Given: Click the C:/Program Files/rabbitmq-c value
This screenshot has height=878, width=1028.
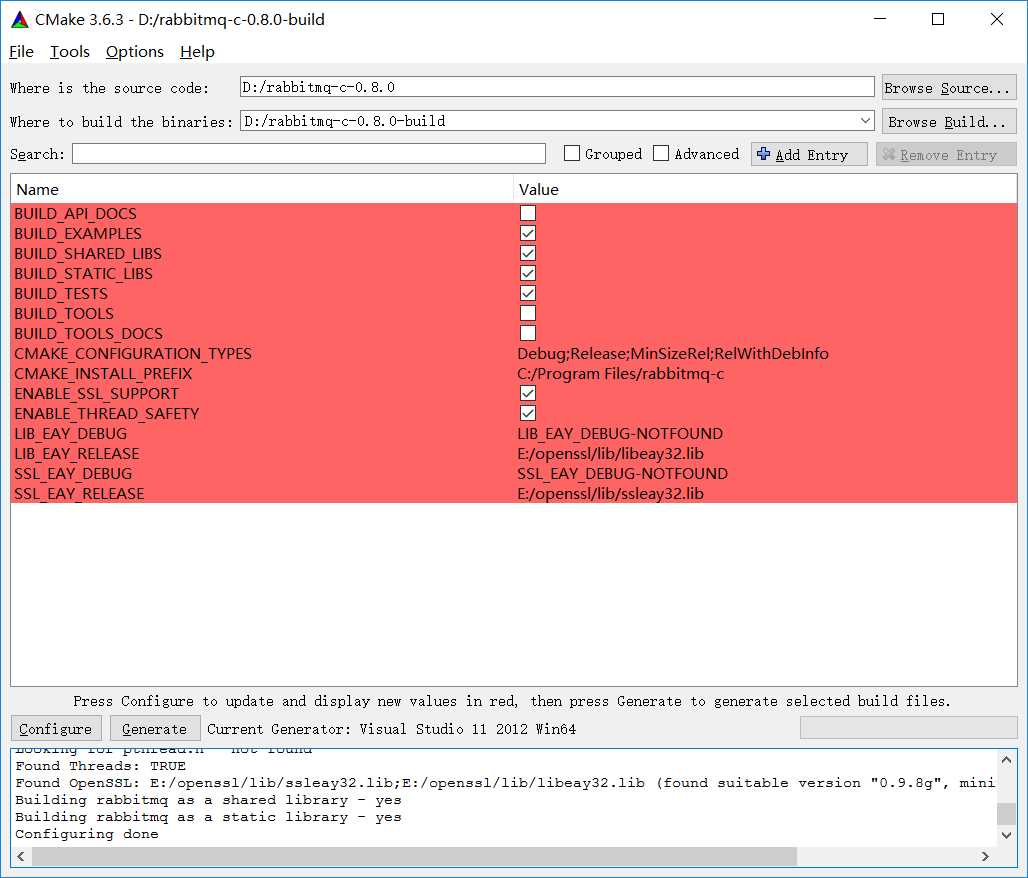Looking at the screenshot, I should 620,374.
